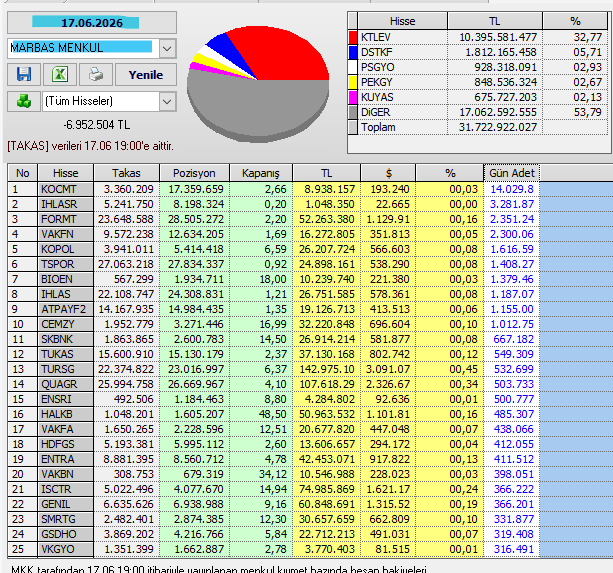Image resolution: width=613 pixels, height=573 pixels.
Task: Select the KOPOL stock cell
Action: coord(66,249)
